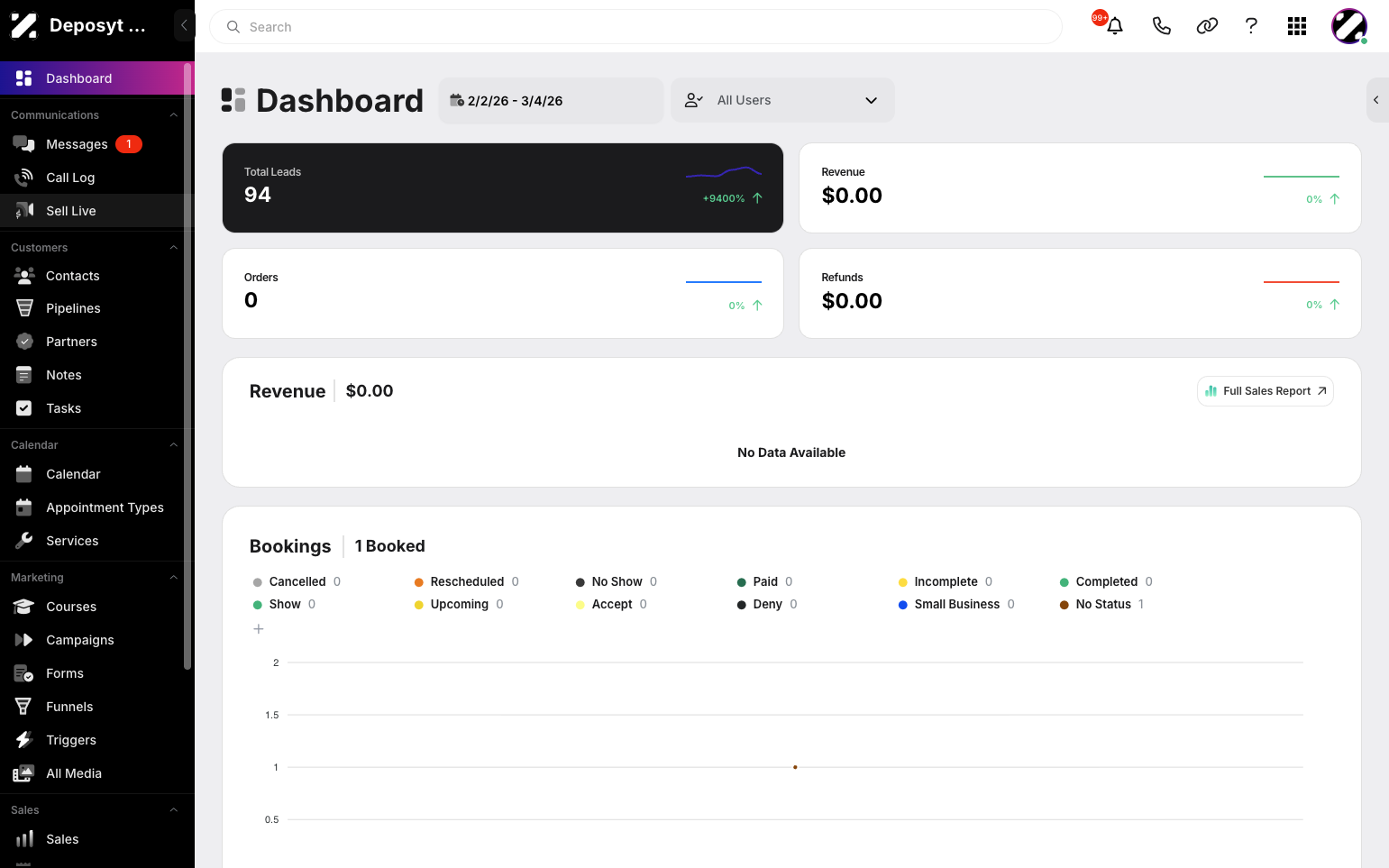
Task: Open the apps grid icon
Action: click(1297, 26)
